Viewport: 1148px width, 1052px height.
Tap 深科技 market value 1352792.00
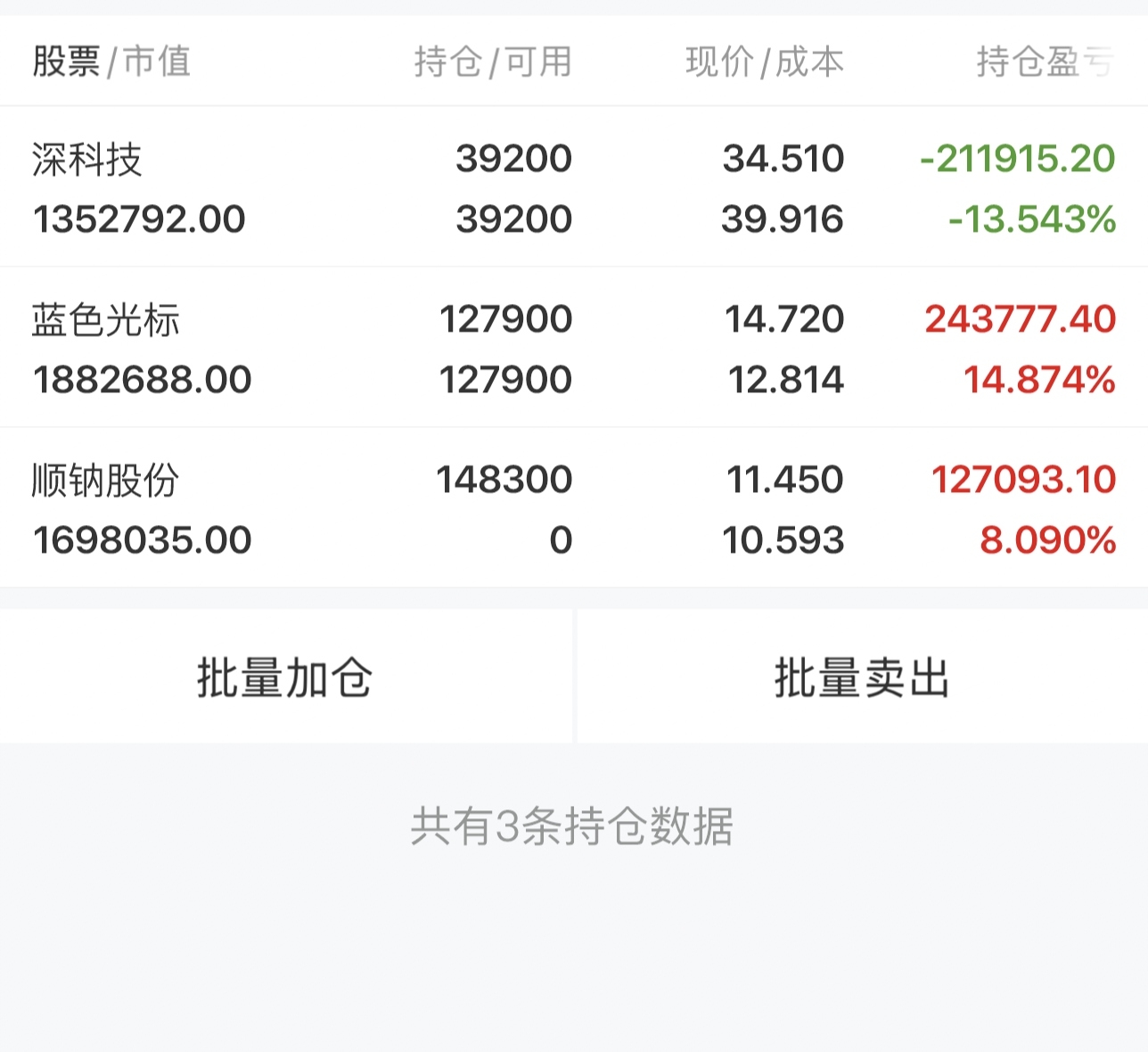[139, 219]
